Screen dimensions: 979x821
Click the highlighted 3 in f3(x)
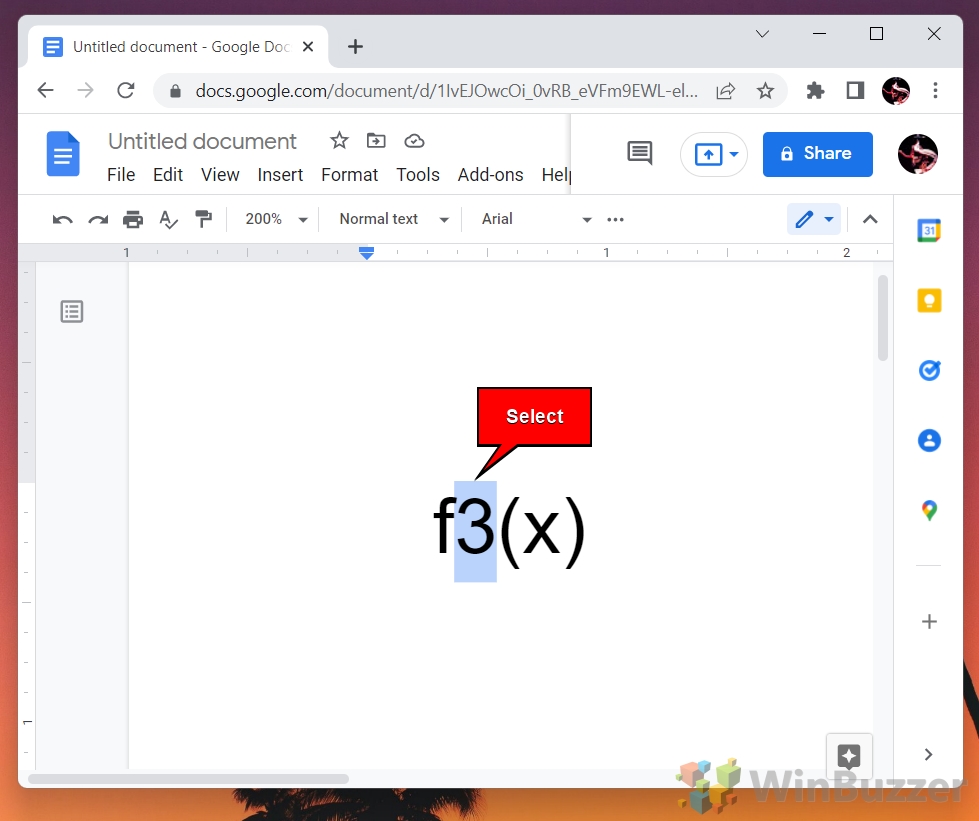coord(475,531)
